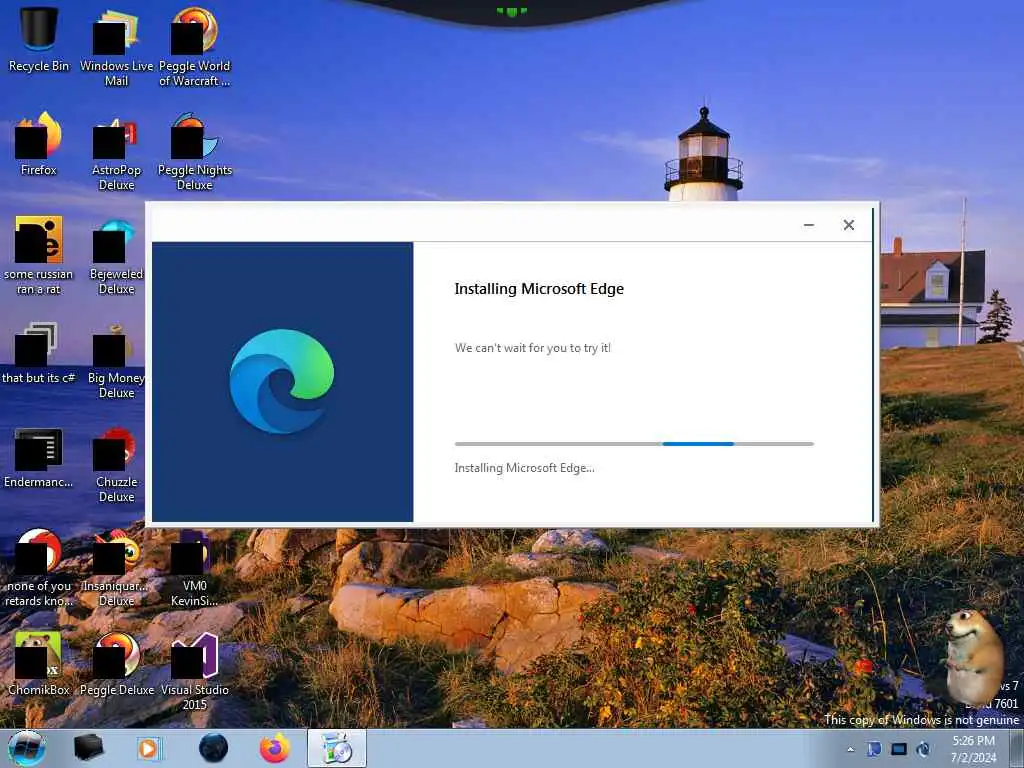The image size is (1024, 768).
Task: Click the Edge installation progress bar
Action: coord(634,444)
